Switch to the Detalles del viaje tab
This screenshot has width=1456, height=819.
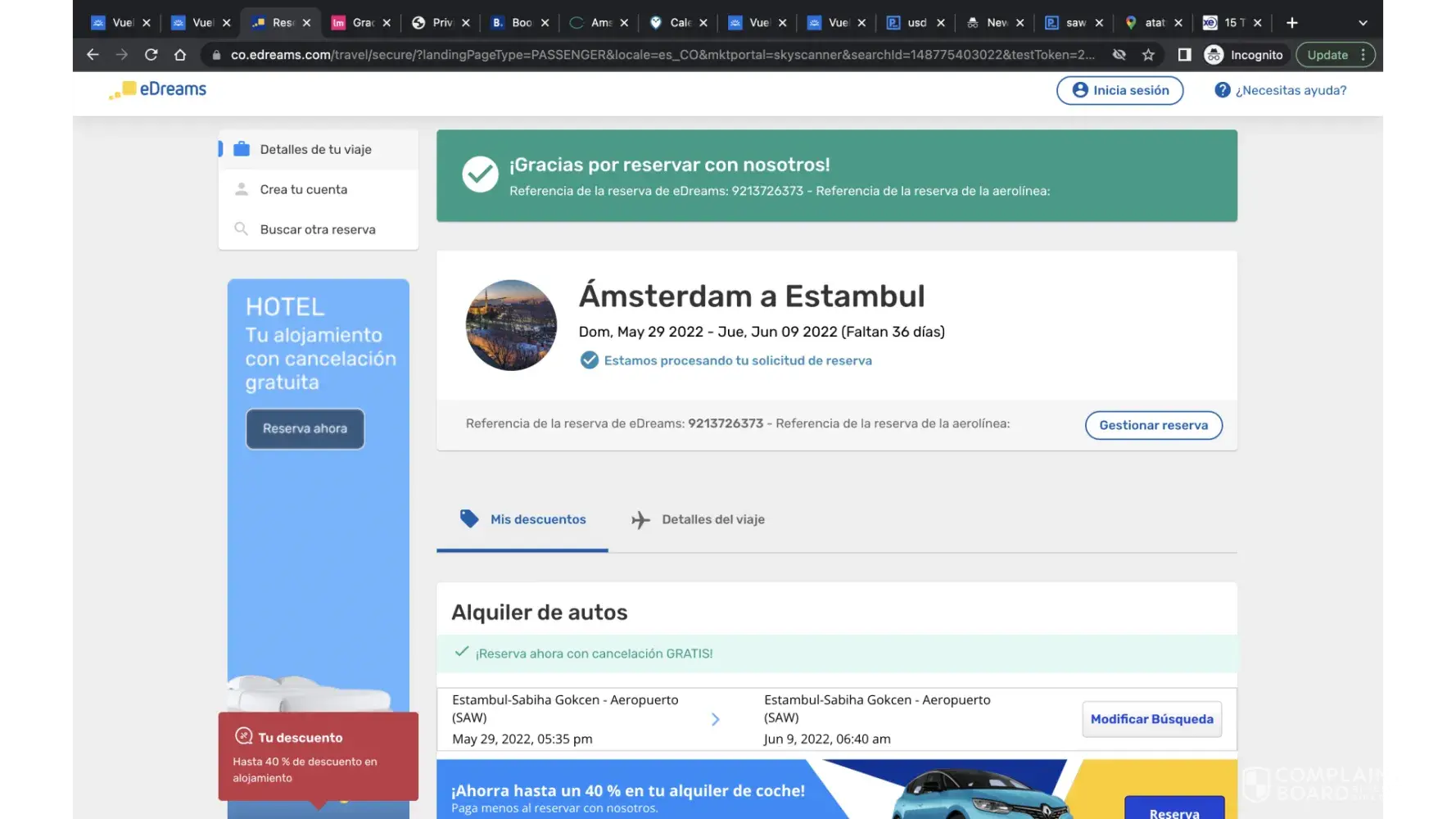(698, 519)
